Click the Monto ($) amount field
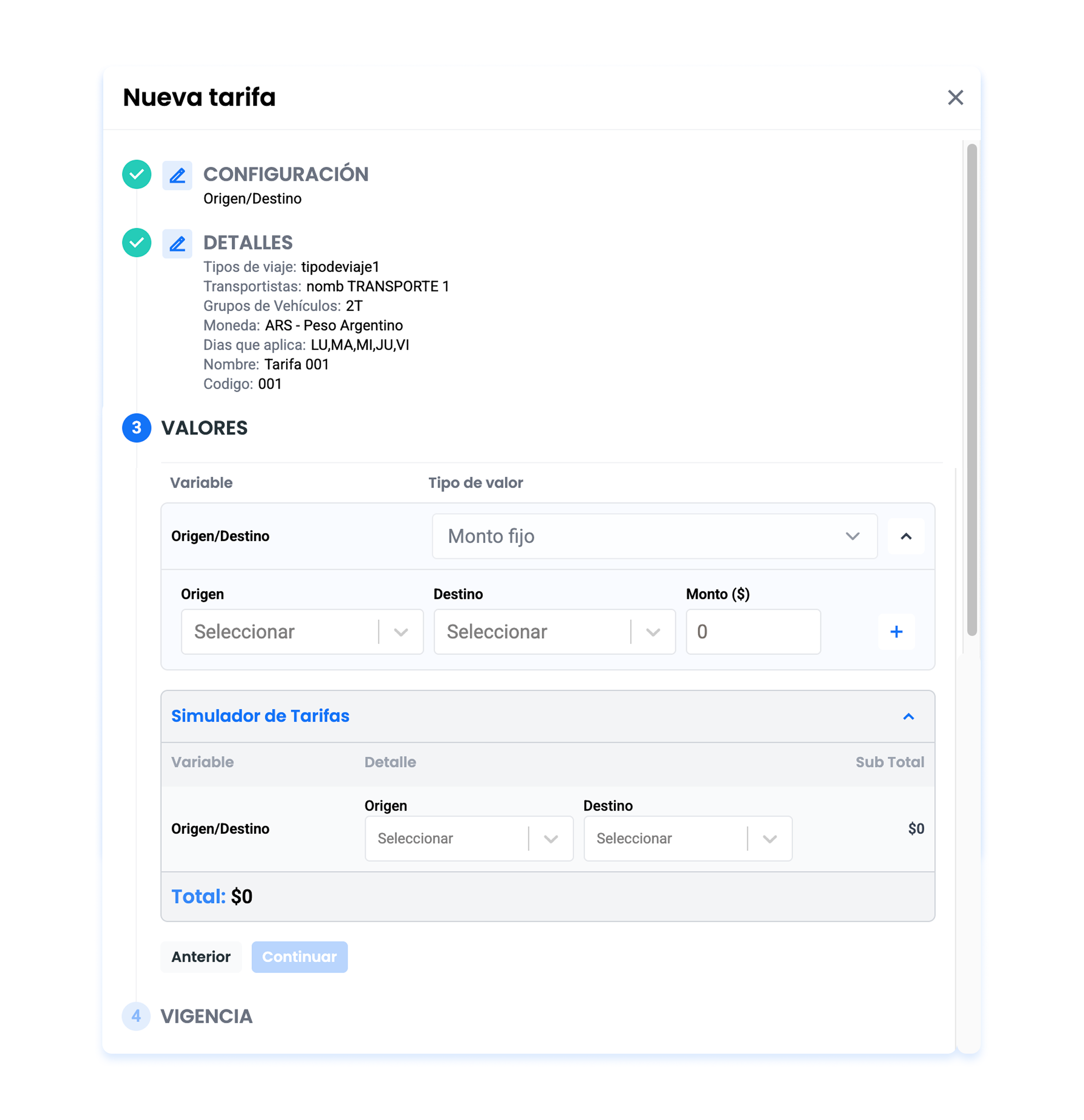The width and height of the screenshot is (1084, 1120). tap(753, 632)
